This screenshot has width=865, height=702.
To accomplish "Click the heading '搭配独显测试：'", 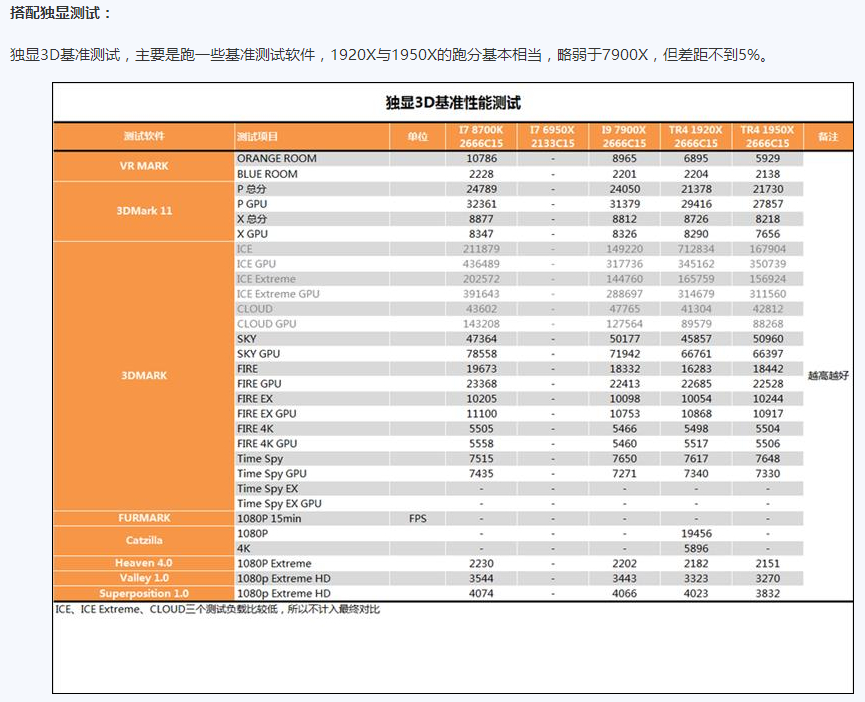I will tap(60, 13).
